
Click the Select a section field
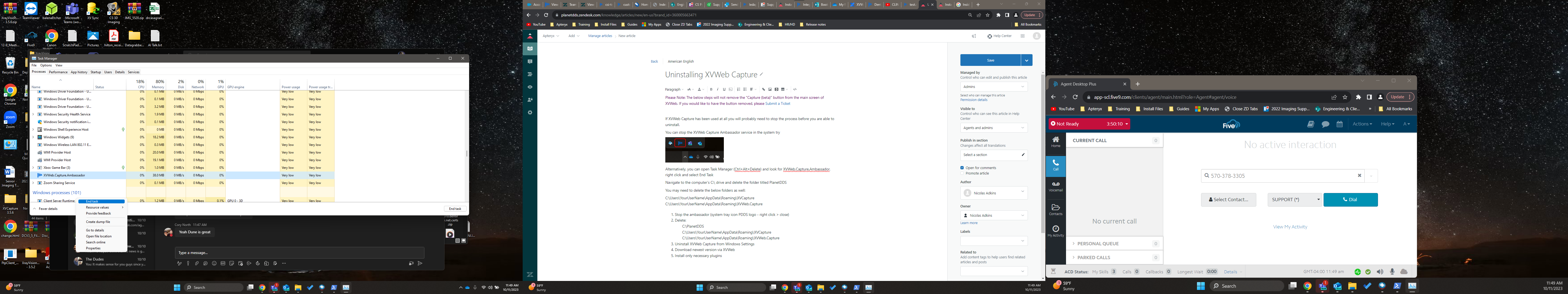tap(994, 155)
